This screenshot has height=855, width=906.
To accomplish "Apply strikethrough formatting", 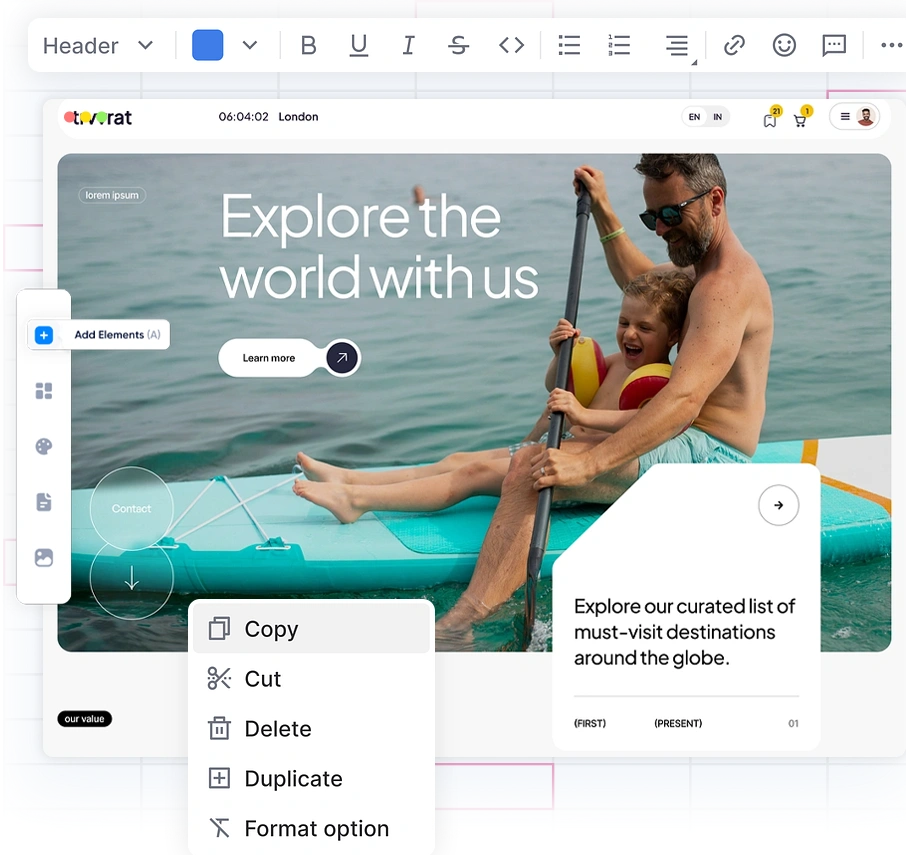I will [458, 46].
